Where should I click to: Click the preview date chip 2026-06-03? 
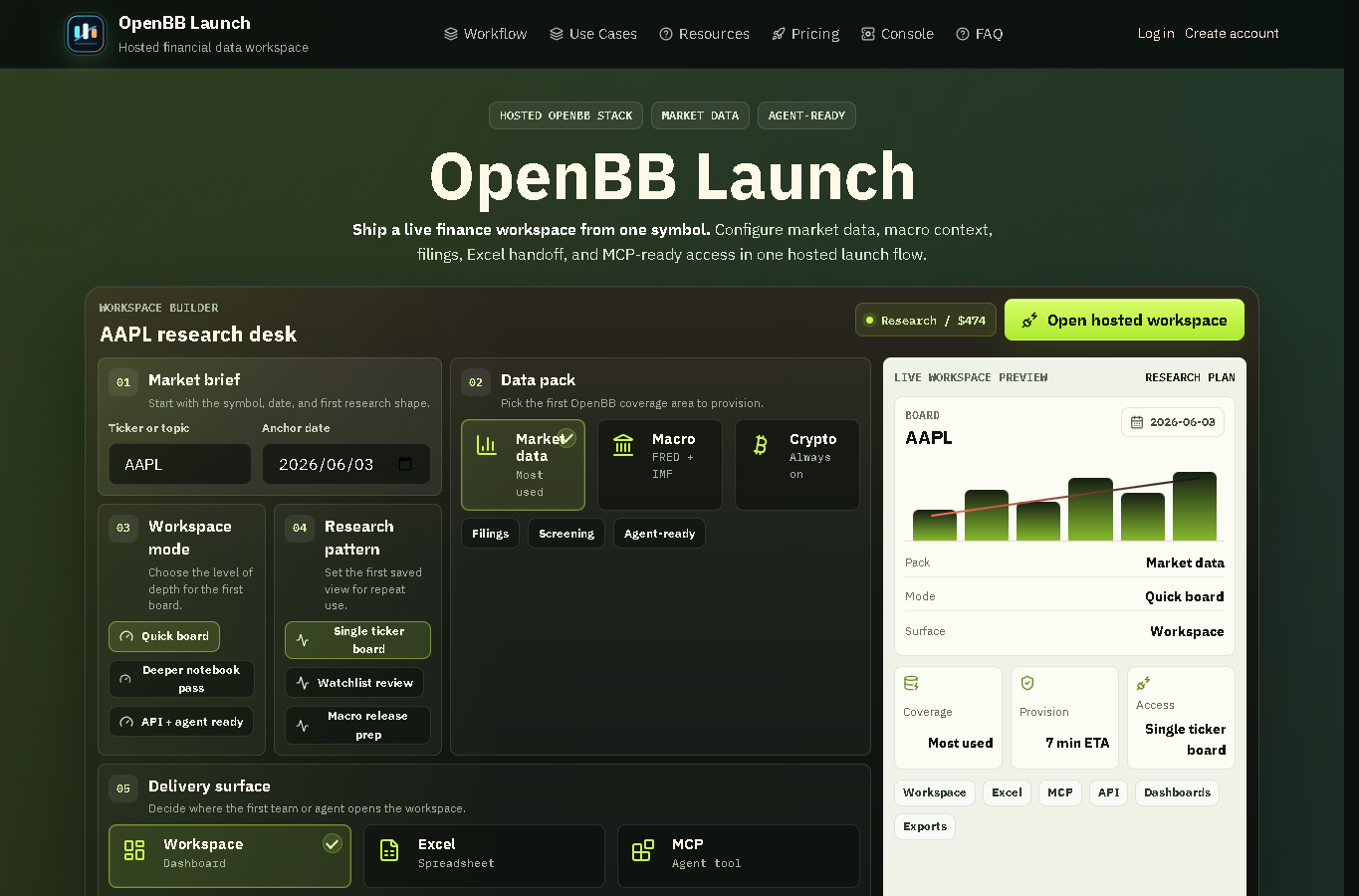(1173, 422)
